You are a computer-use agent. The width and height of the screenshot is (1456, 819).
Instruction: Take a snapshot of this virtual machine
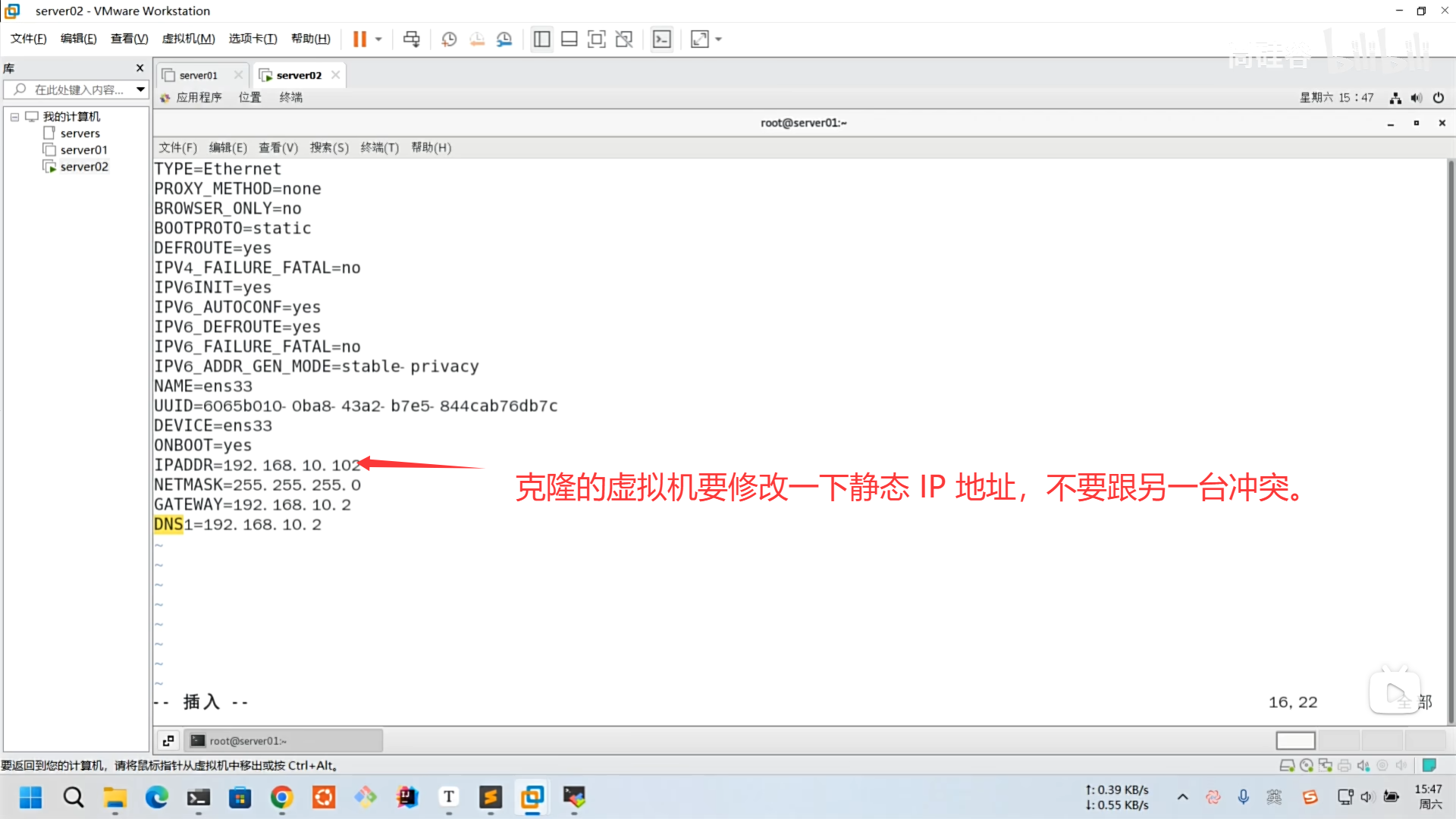click(x=449, y=39)
